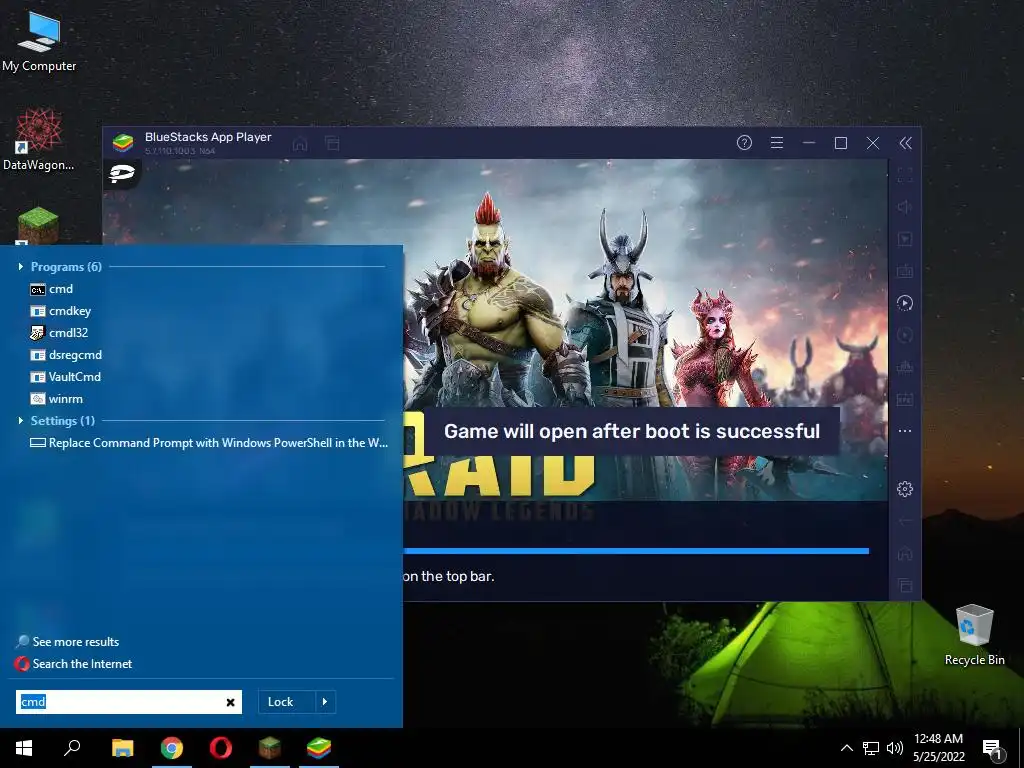Screen dimensions: 1024x768
Task: Open winrm program result
Action: point(57,398)
